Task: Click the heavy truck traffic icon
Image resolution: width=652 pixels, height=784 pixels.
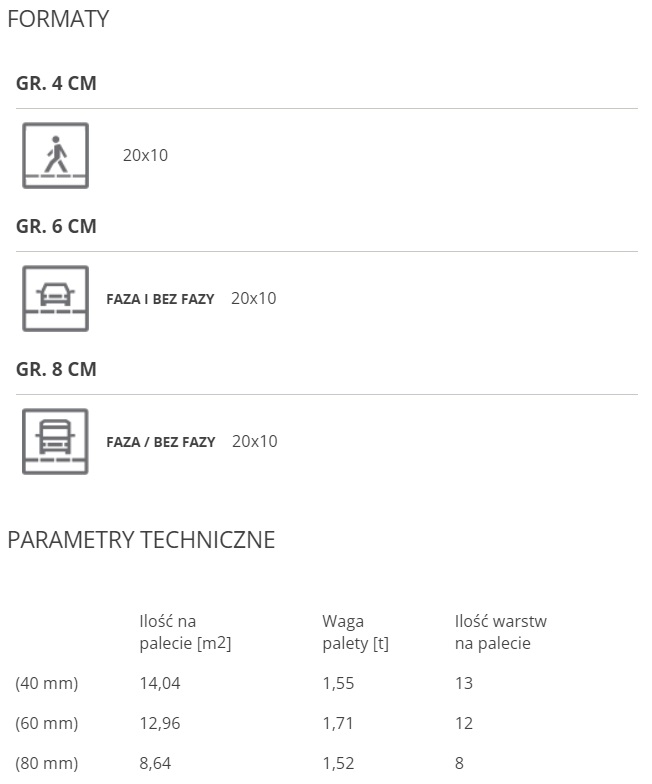Action: pos(56,442)
